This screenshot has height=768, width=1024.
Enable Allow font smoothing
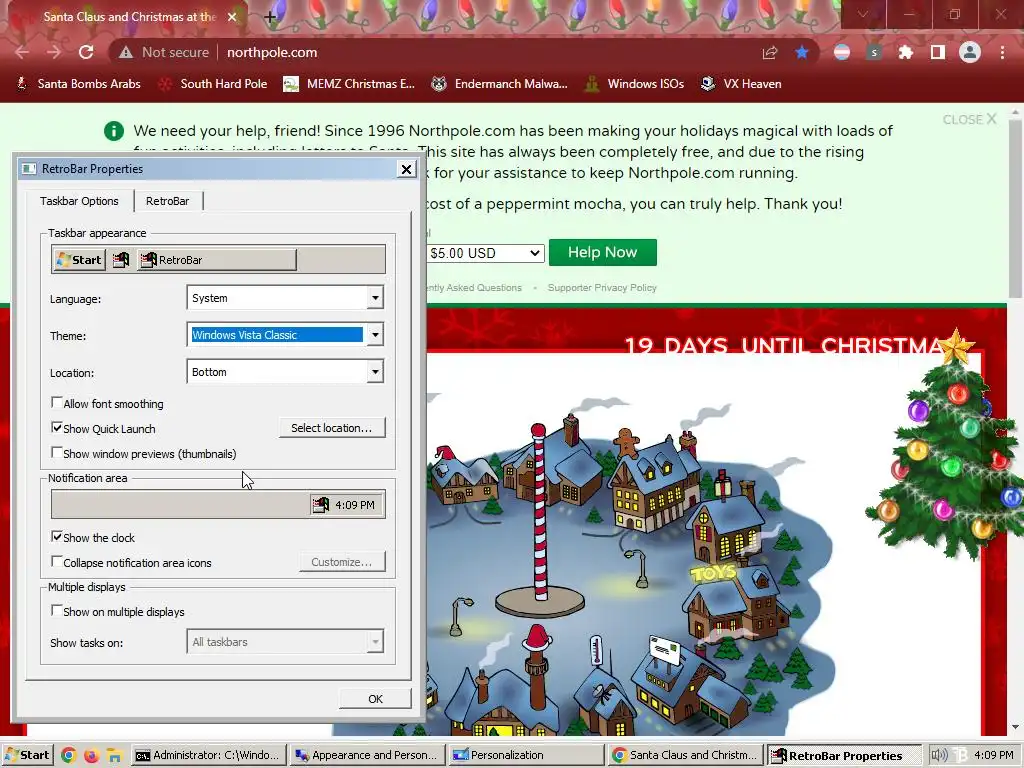tap(57, 403)
